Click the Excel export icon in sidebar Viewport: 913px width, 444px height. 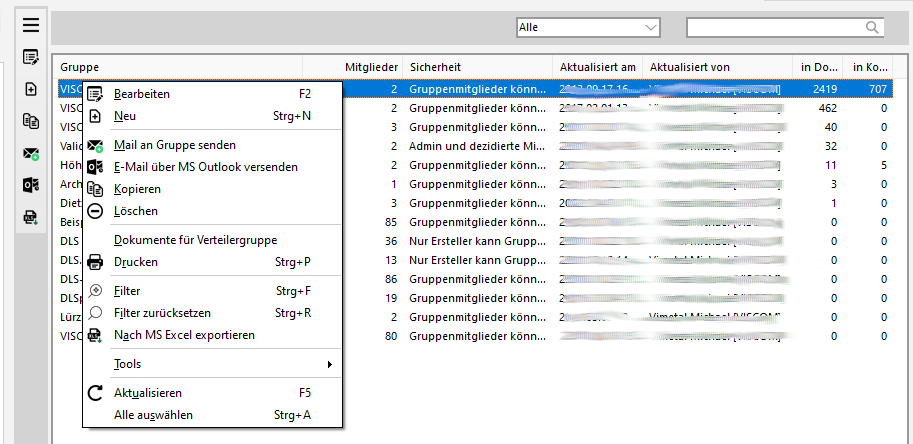click(x=31, y=218)
